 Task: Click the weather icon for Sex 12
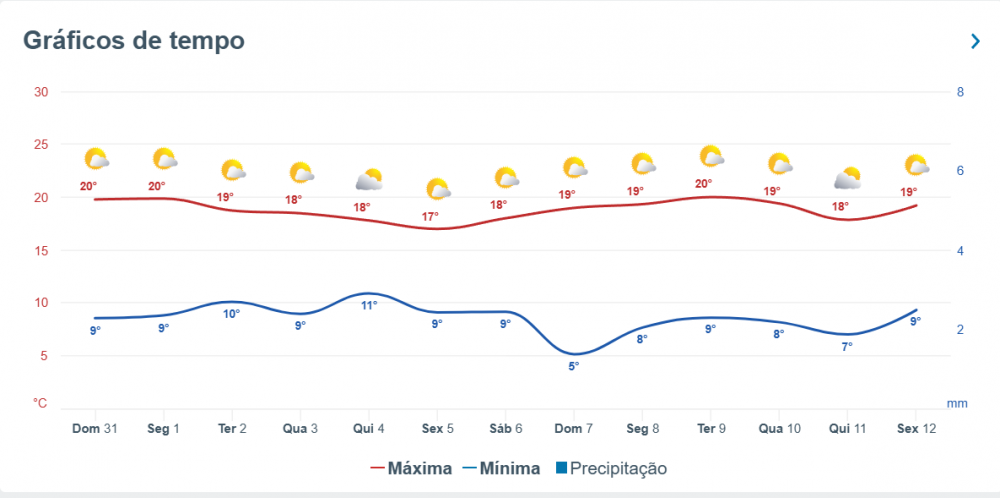pyautogui.click(x=917, y=166)
